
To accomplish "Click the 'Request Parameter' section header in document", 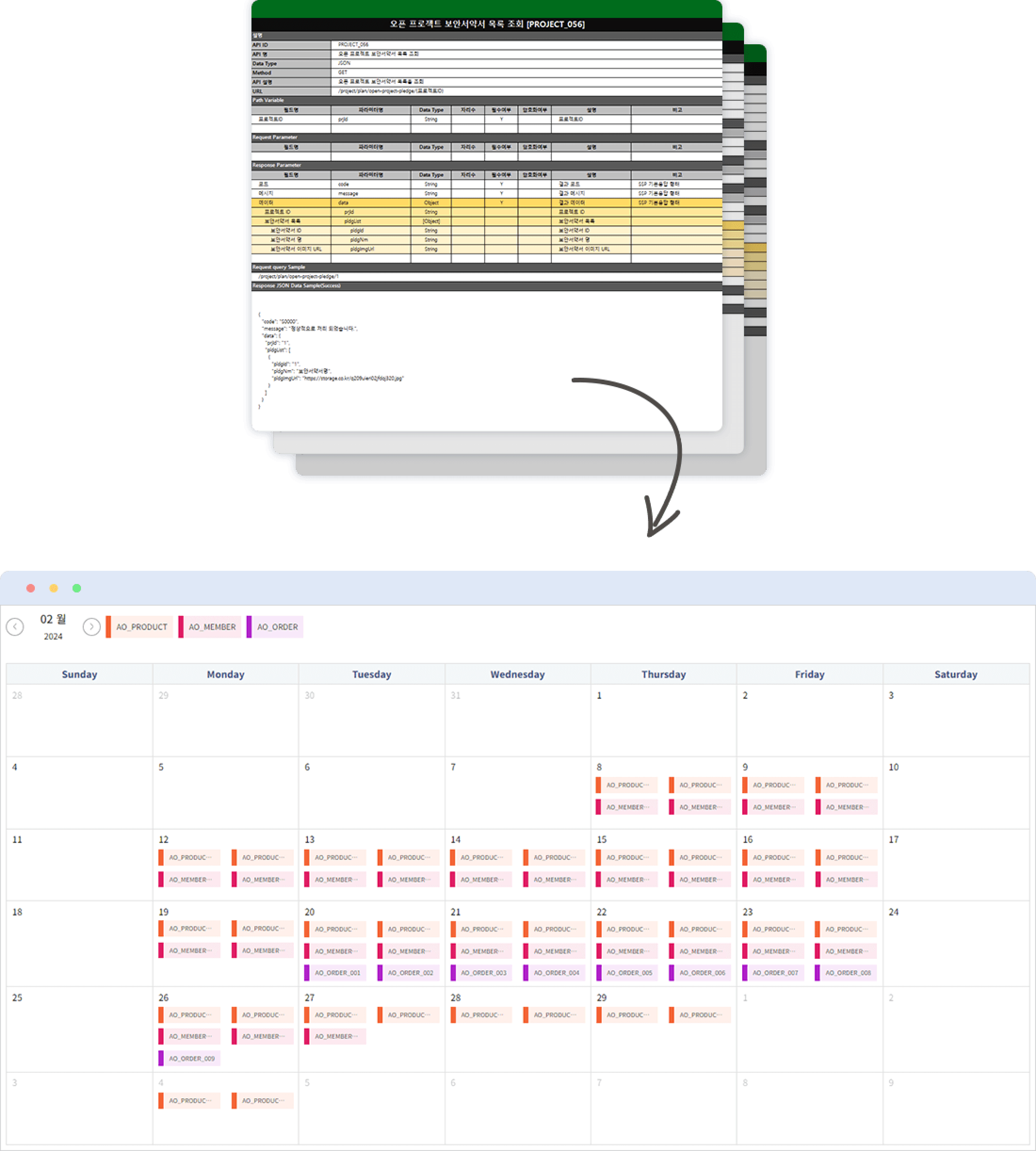I will 487,137.
